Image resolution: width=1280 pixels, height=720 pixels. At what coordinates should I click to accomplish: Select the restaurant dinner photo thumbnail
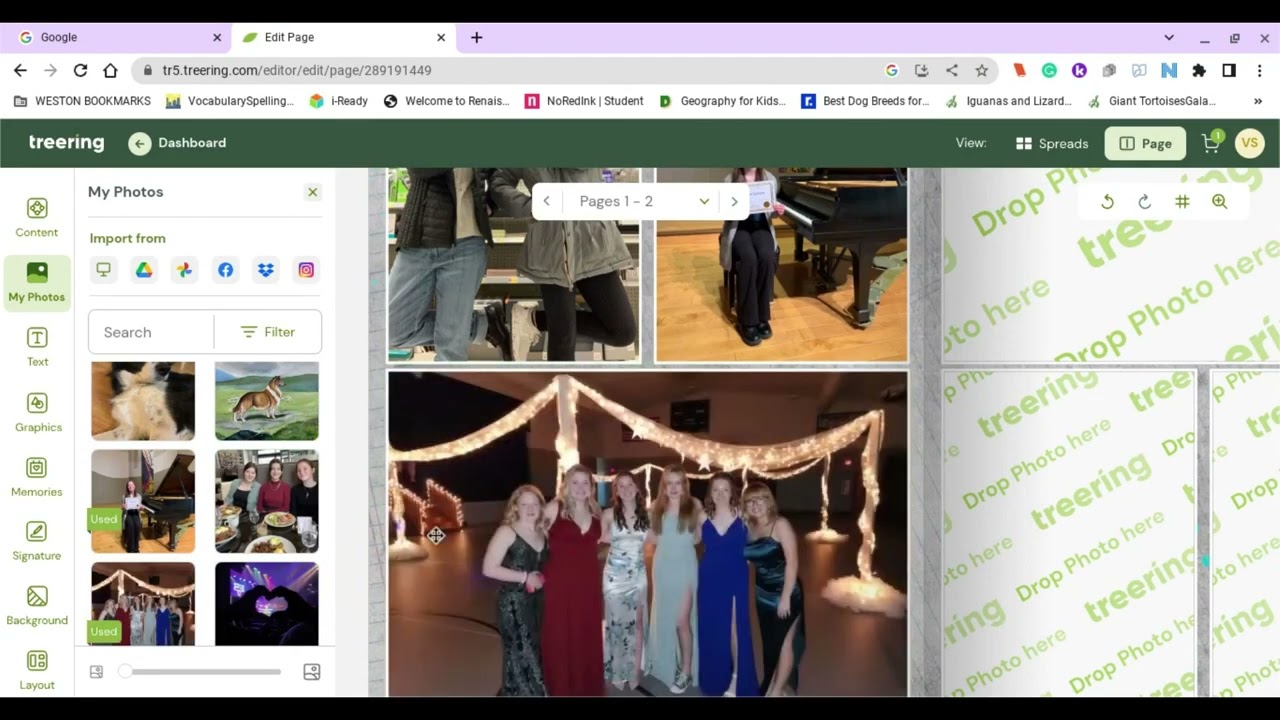click(267, 501)
